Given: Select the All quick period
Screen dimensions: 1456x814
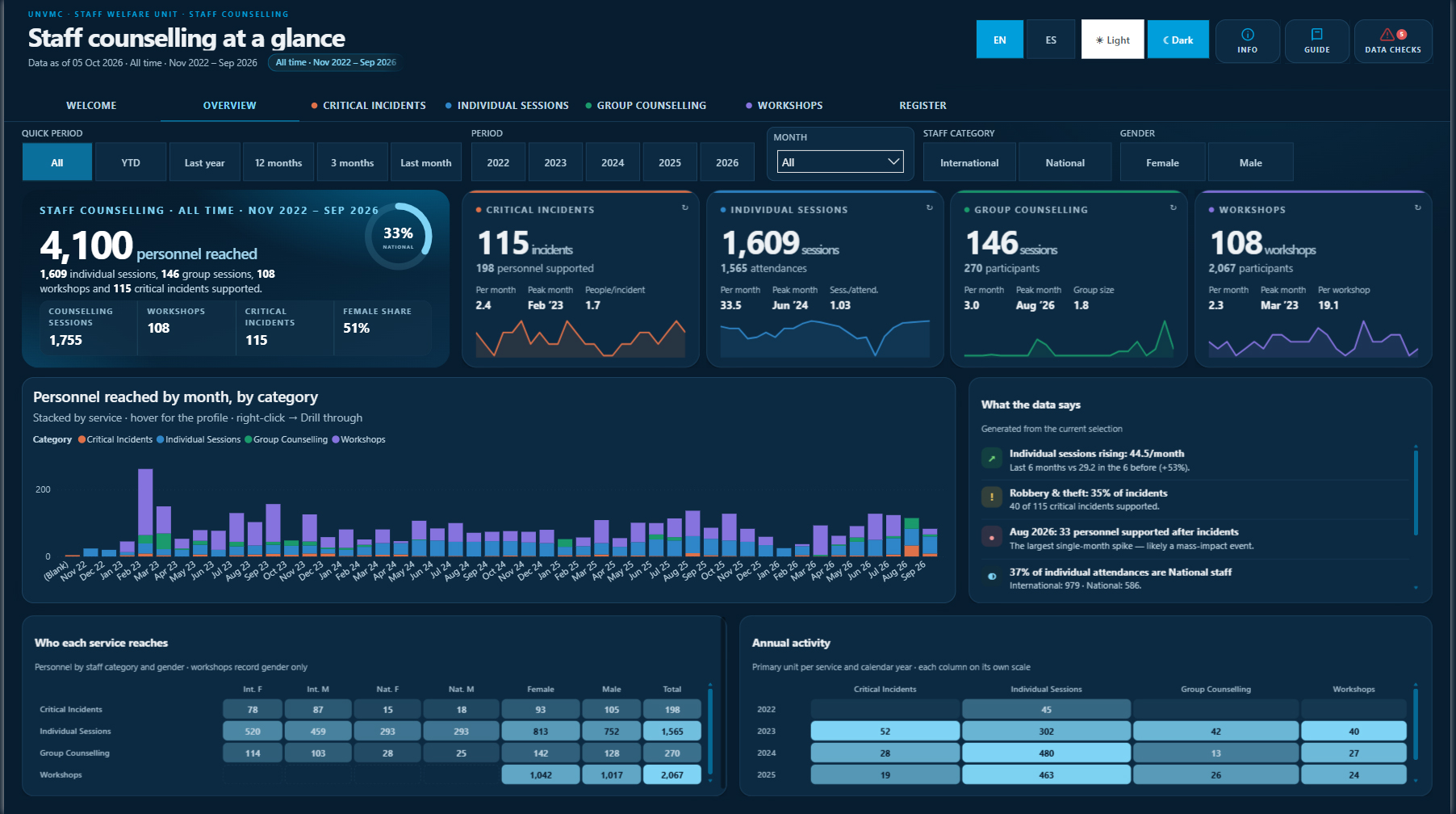Looking at the screenshot, I should pos(57,162).
